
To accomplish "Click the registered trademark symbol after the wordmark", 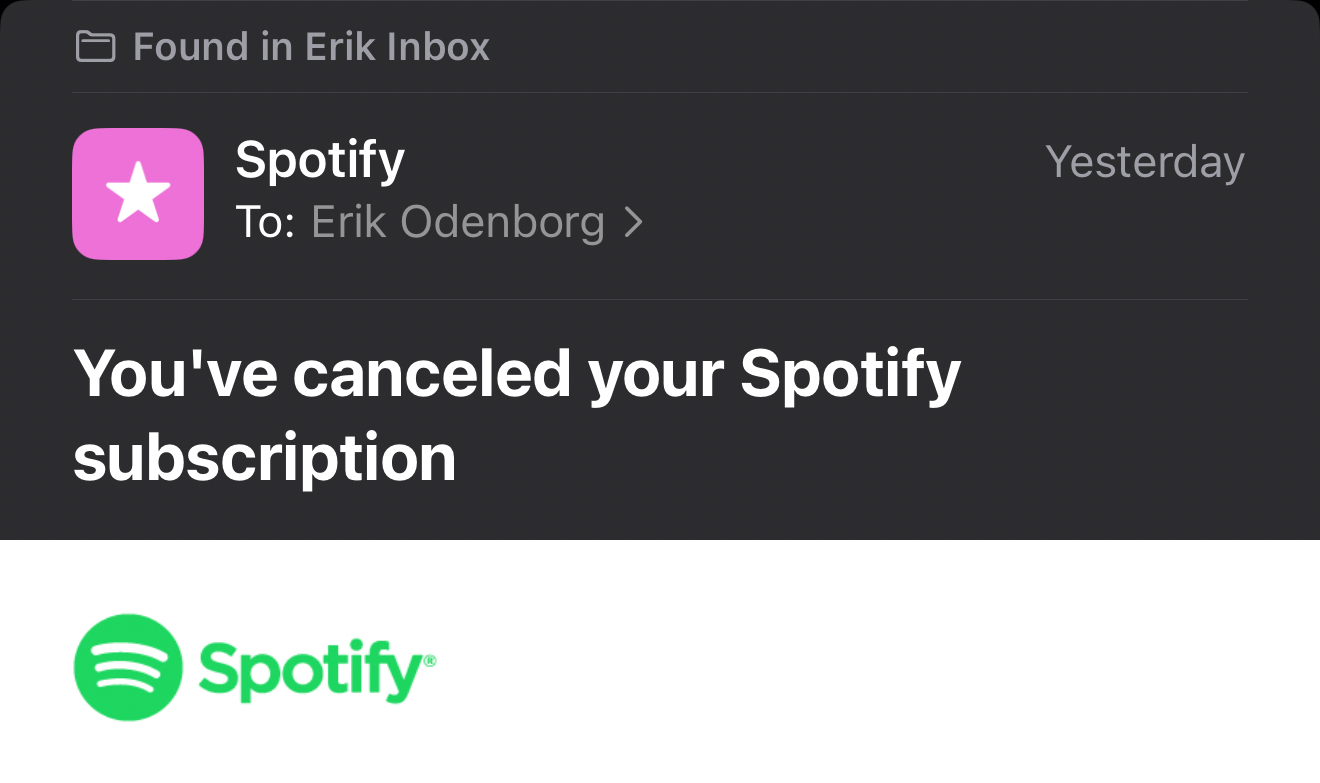I will coord(430,660).
